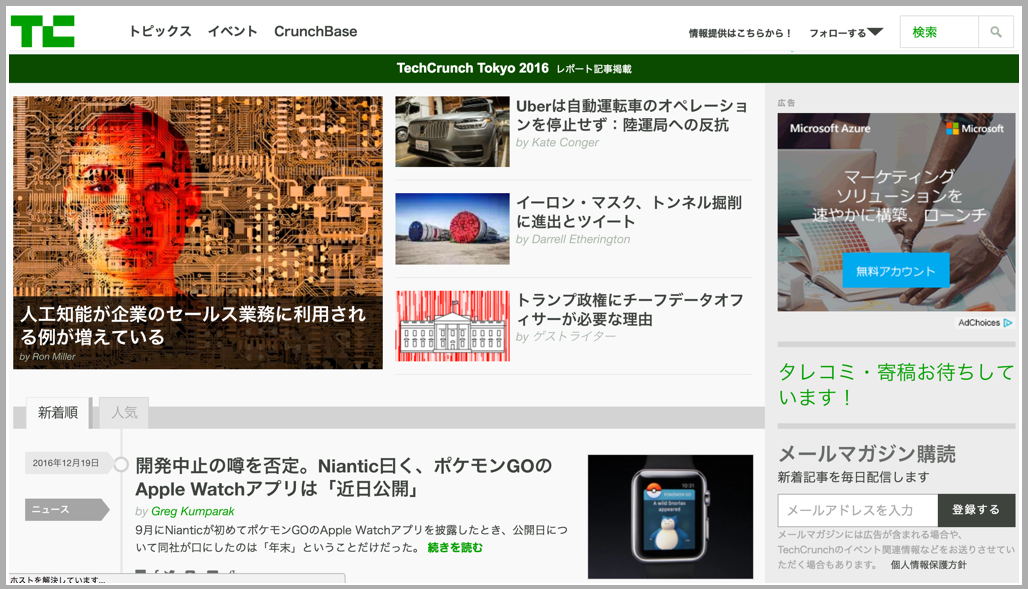Click the メールマガジン購読 heading
Image resolution: width=1028 pixels, height=589 pixels.
(867, 454)
